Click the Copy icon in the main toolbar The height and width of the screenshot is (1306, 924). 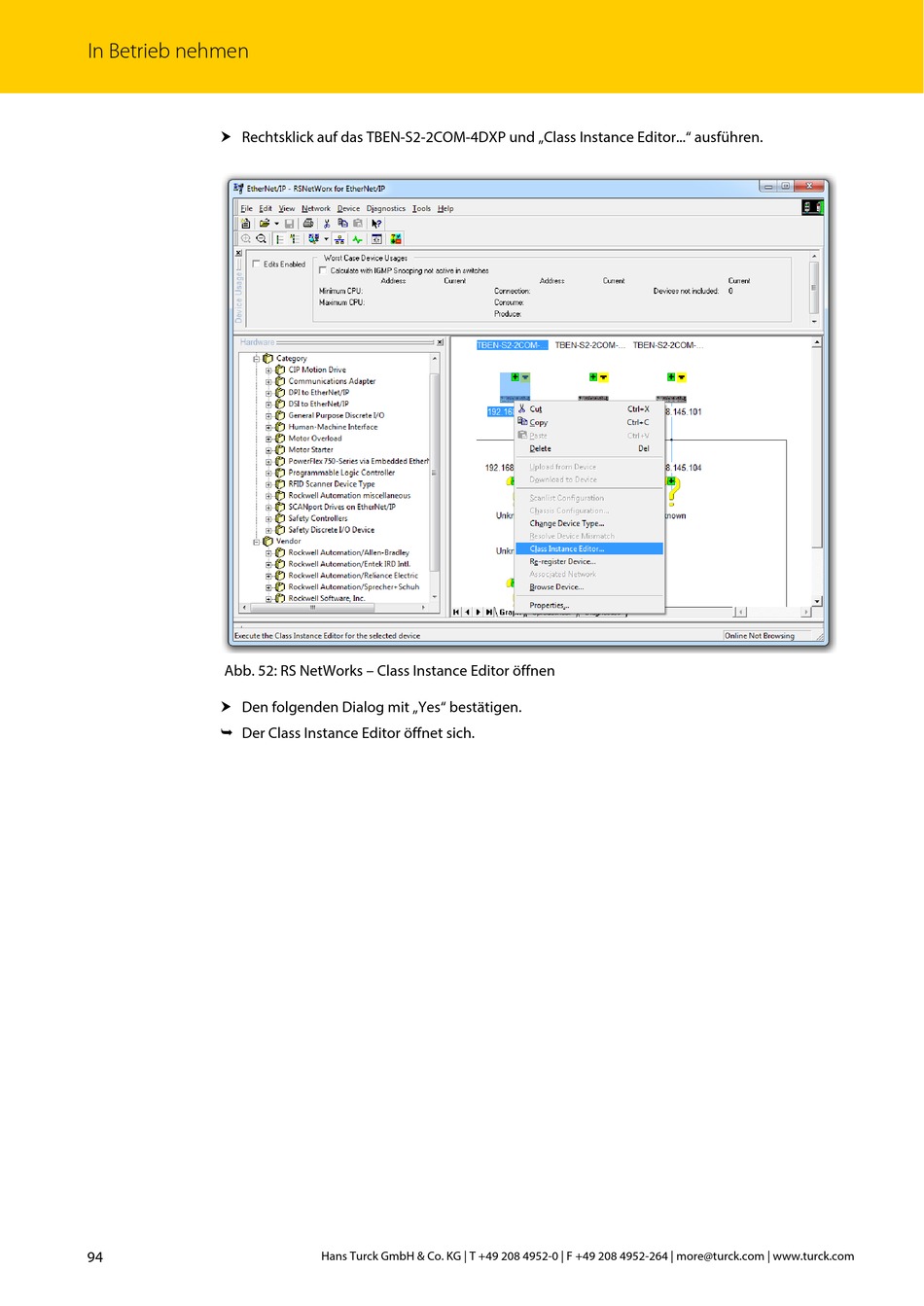(x=342, y=224)
